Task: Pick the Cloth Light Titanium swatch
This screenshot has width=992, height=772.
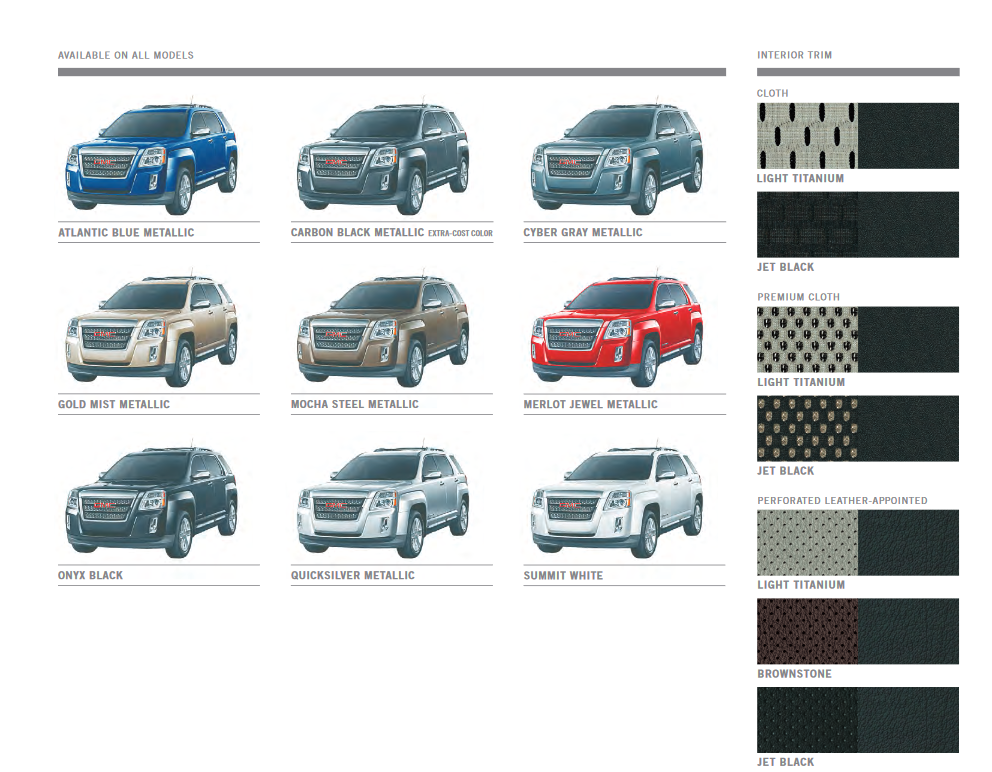Action: click(858, 136)
